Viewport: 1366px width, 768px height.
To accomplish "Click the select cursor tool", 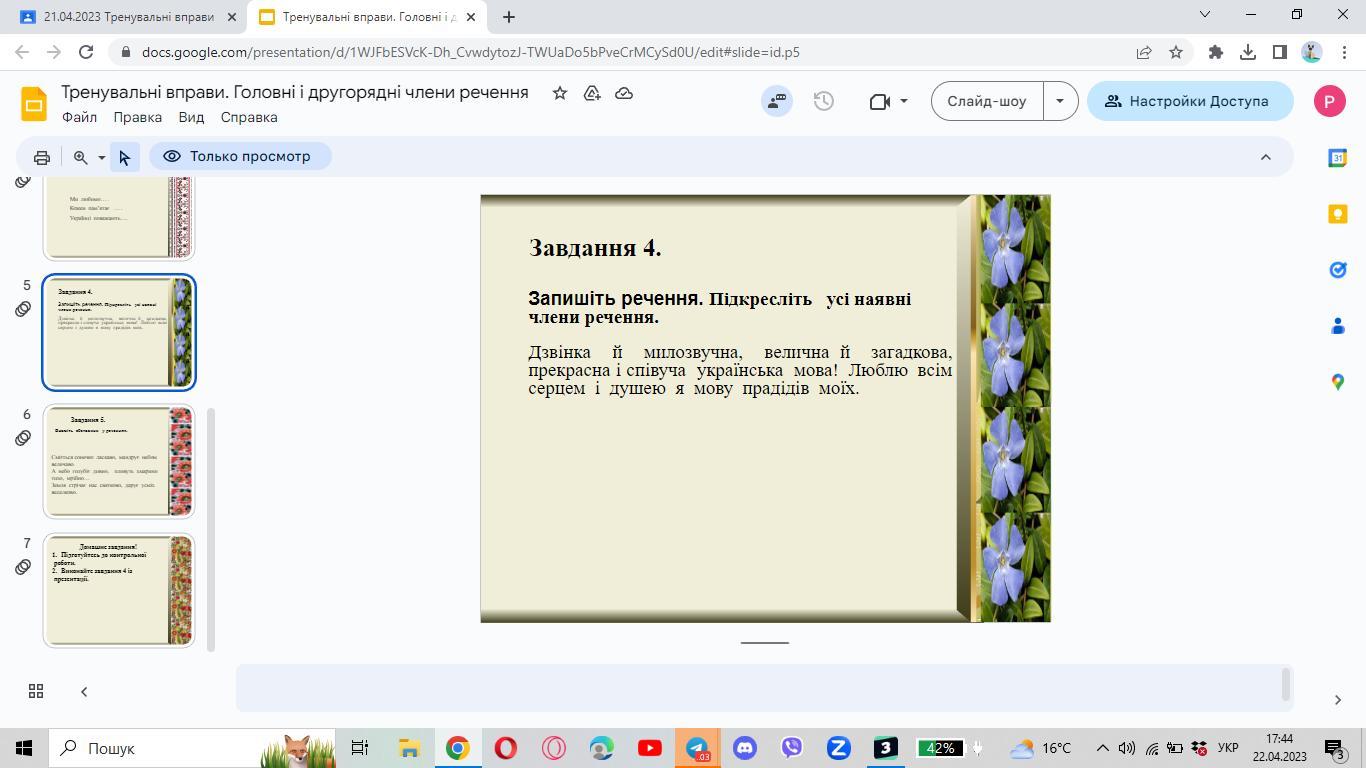I will point(124,157).
